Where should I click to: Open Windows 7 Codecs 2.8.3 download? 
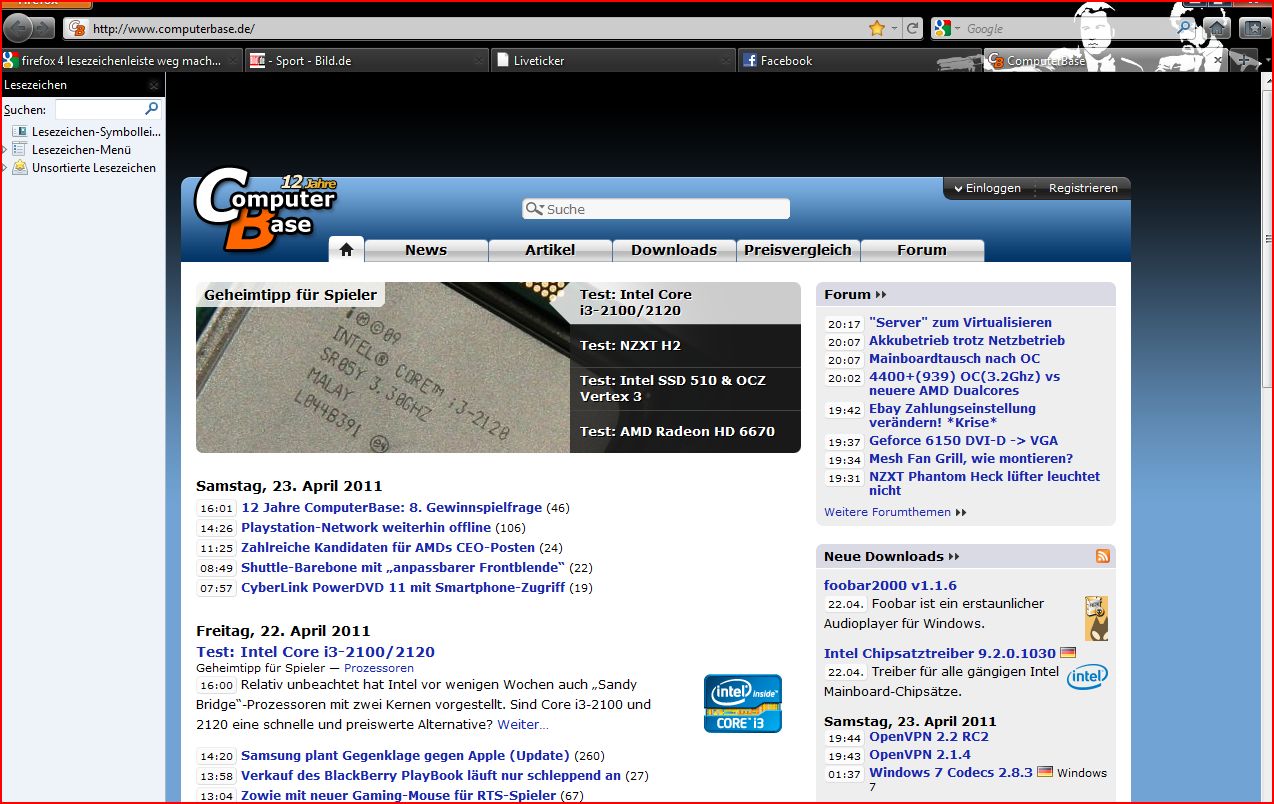[951, 773]
